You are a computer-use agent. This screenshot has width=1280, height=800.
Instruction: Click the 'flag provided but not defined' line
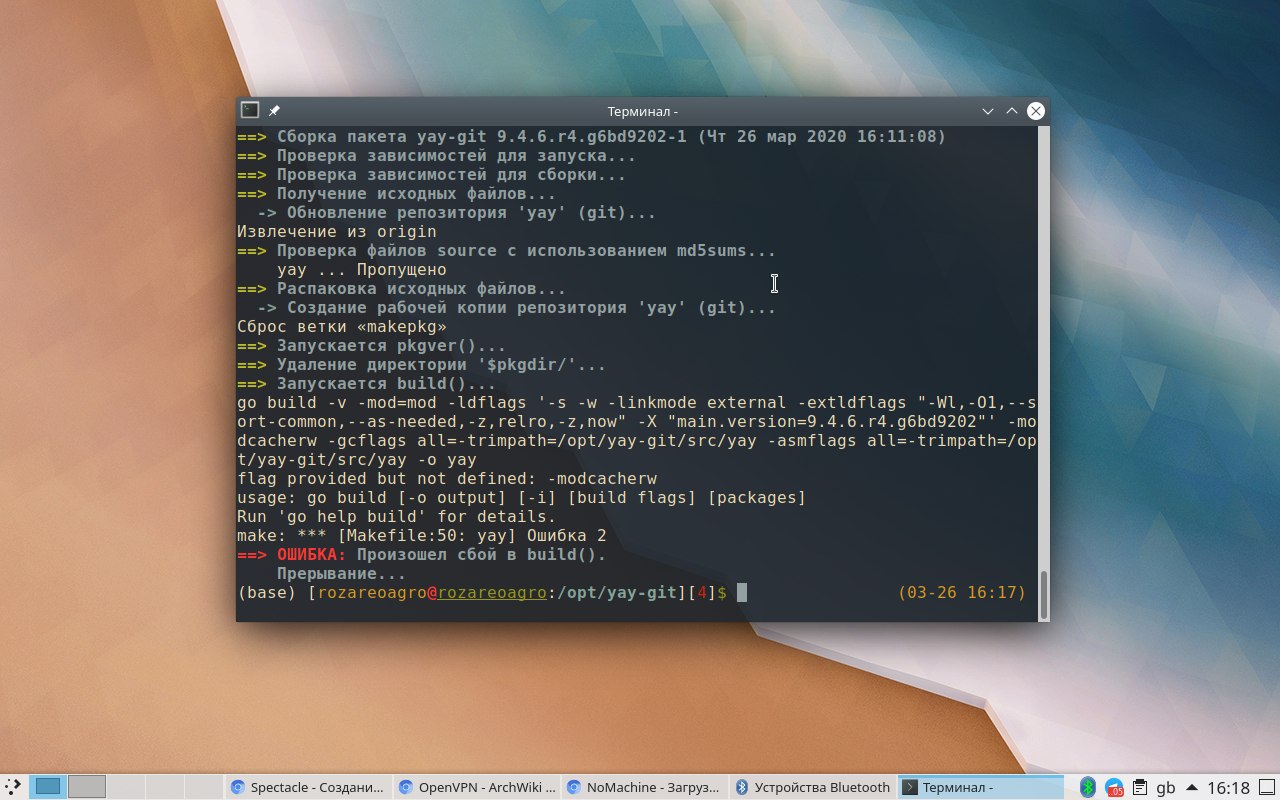tap(447, 479)
